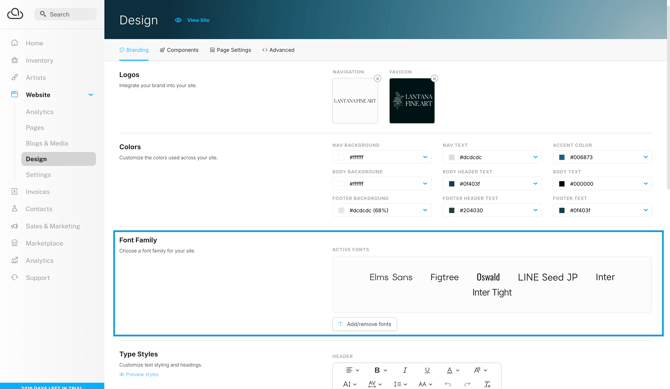The image size is (670, 389).
Task: Open the Body Header Text color dropdown
Action: coord(492,183)
